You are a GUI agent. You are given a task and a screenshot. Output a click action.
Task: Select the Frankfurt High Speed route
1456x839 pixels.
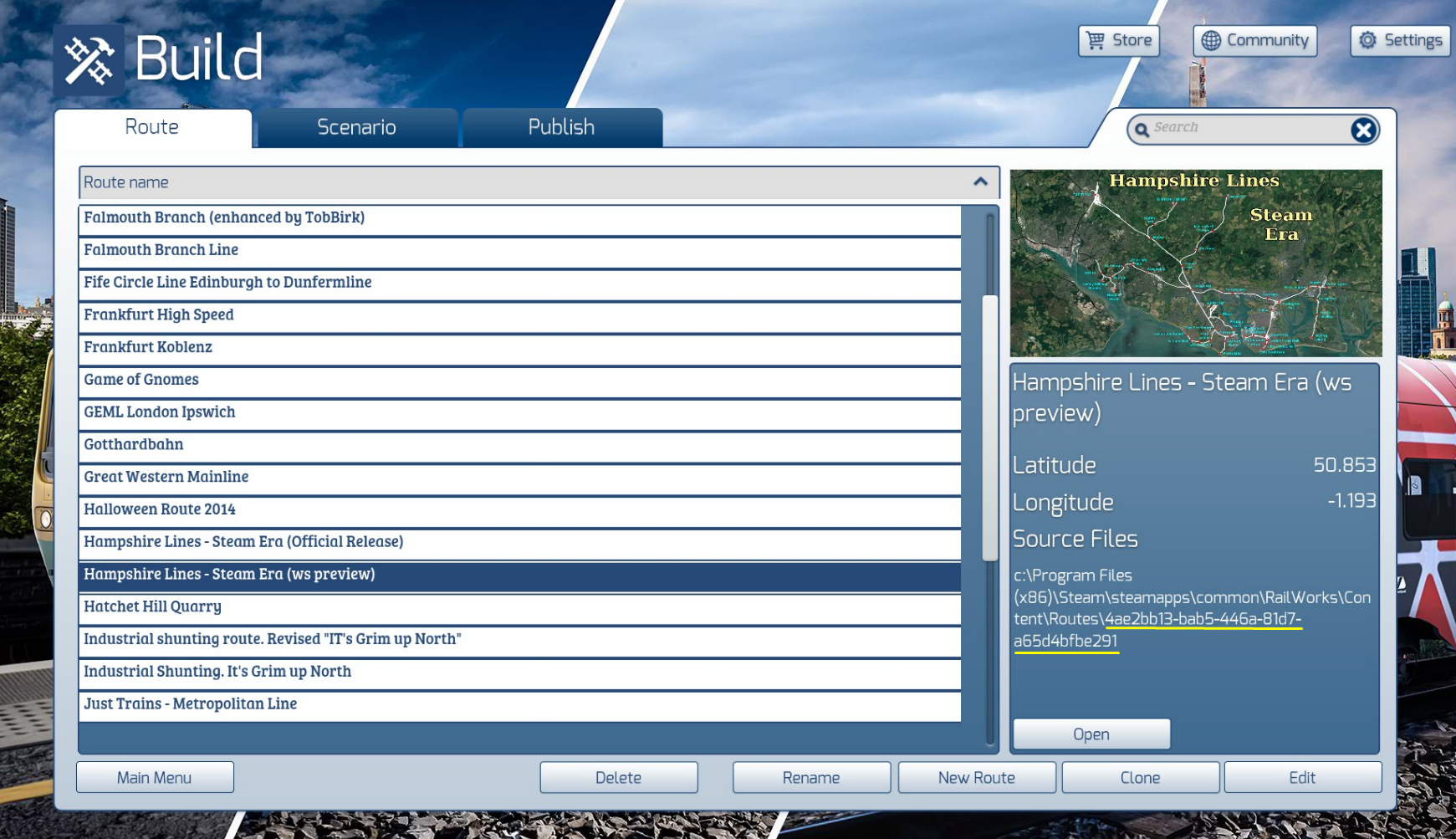click(x=520, y=316)
